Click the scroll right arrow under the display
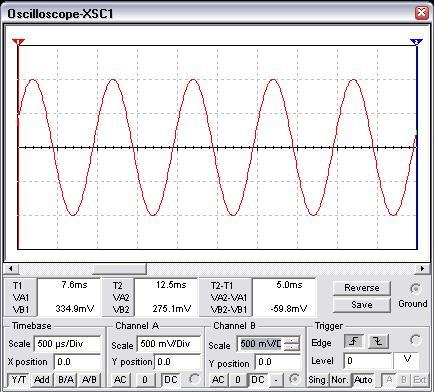434x392 pixels. point(422,268)
